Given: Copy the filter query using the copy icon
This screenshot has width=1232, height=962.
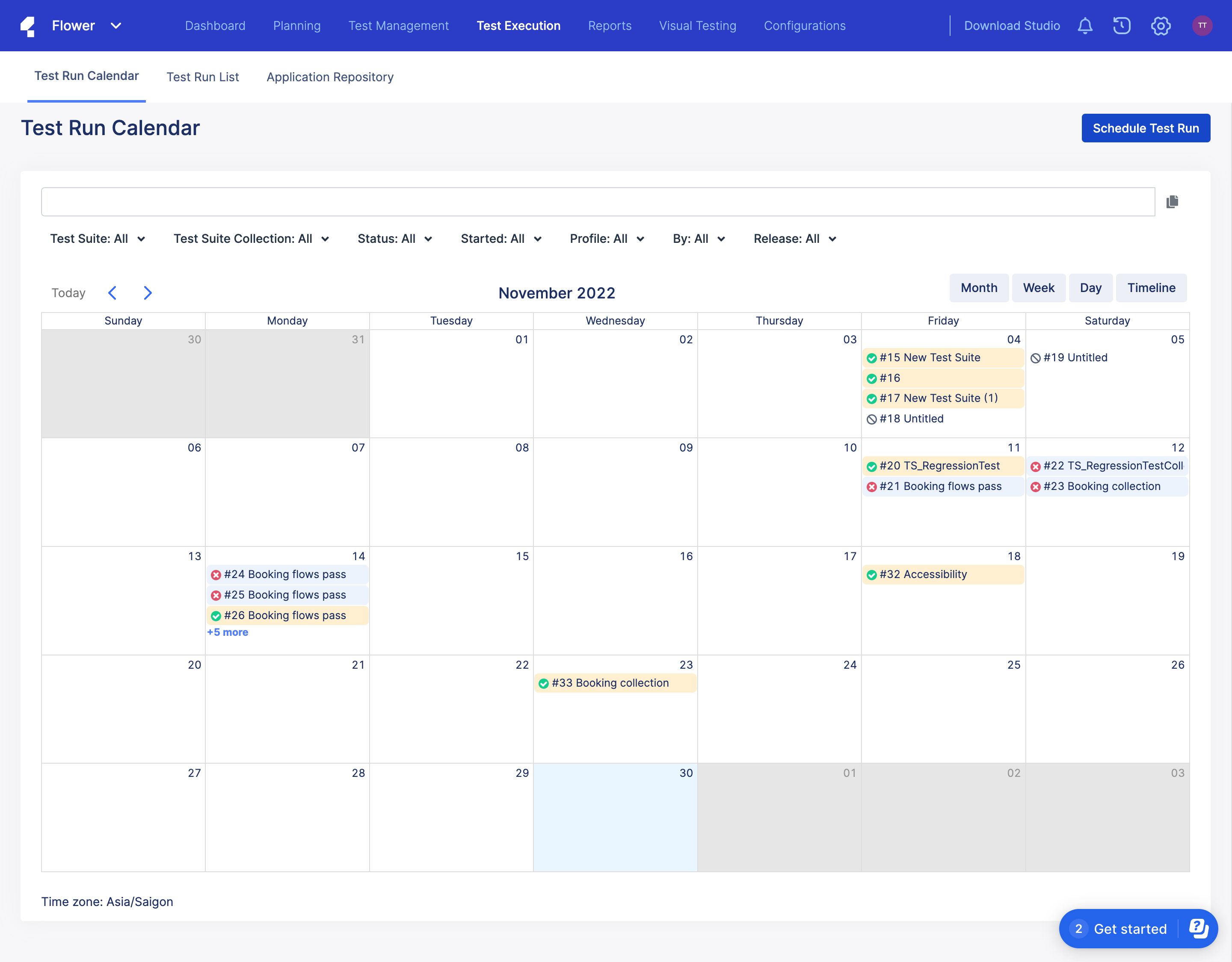Looking at the screenshot, I should pos(1172,201).
